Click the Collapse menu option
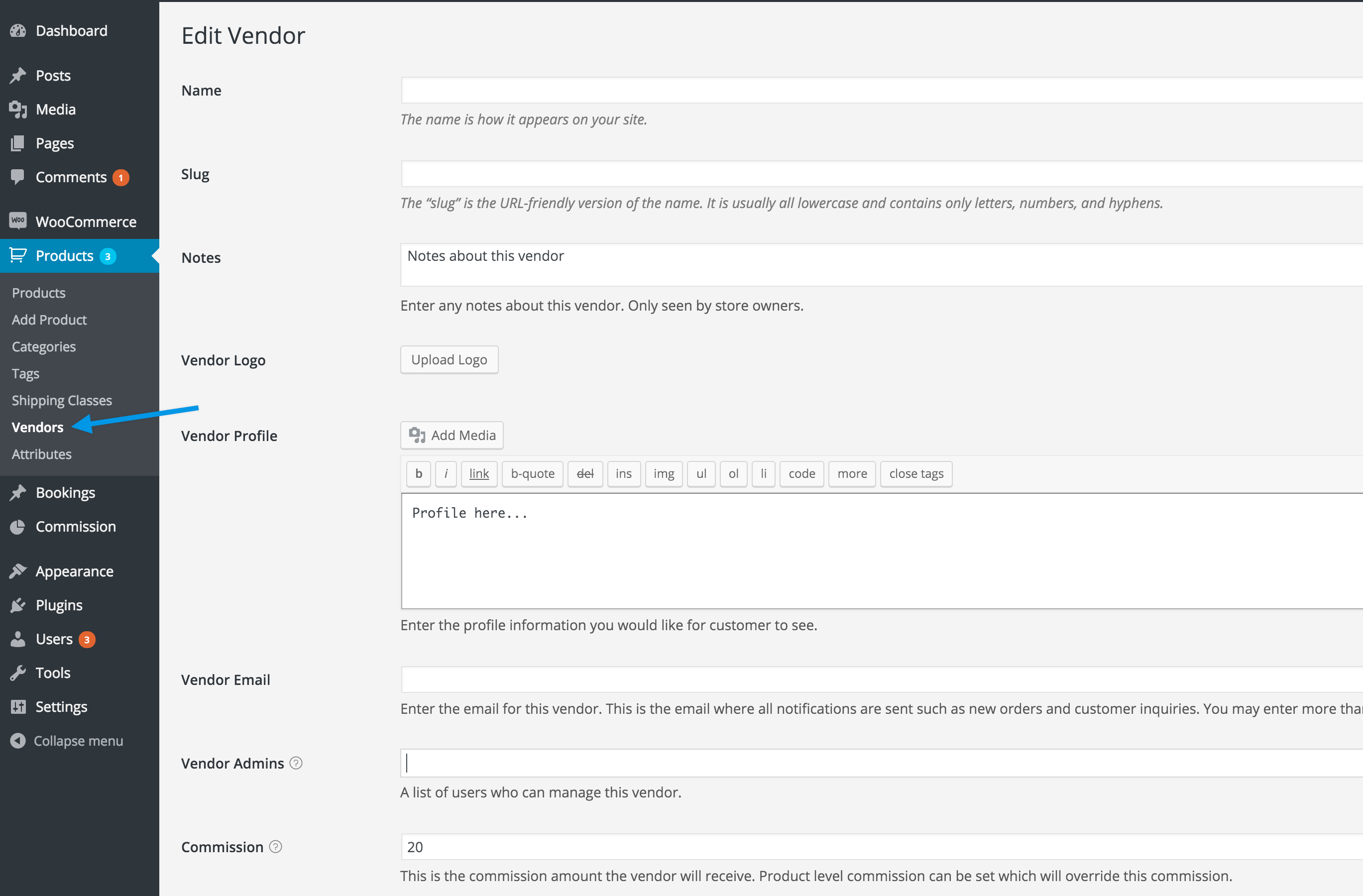This screenshot has width=1363, height=896. tap(80, 740)
